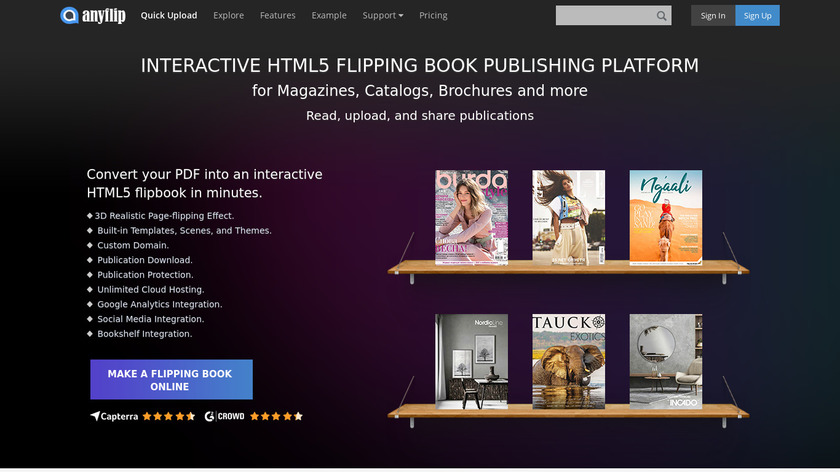Click the 'Publication Download.' feature text
The width and height of the screenshot is (840, 472).
(x=145, y=260)
